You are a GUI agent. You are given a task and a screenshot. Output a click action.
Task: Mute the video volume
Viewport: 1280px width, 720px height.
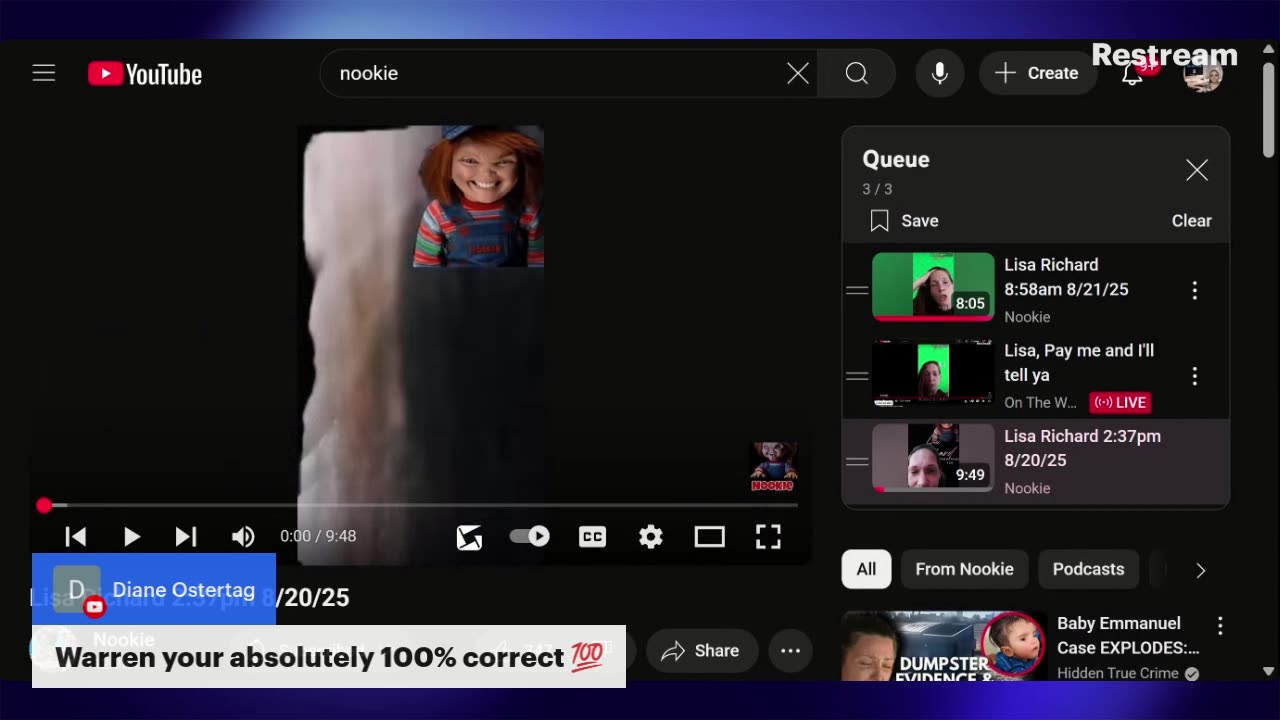coord(243,537)
